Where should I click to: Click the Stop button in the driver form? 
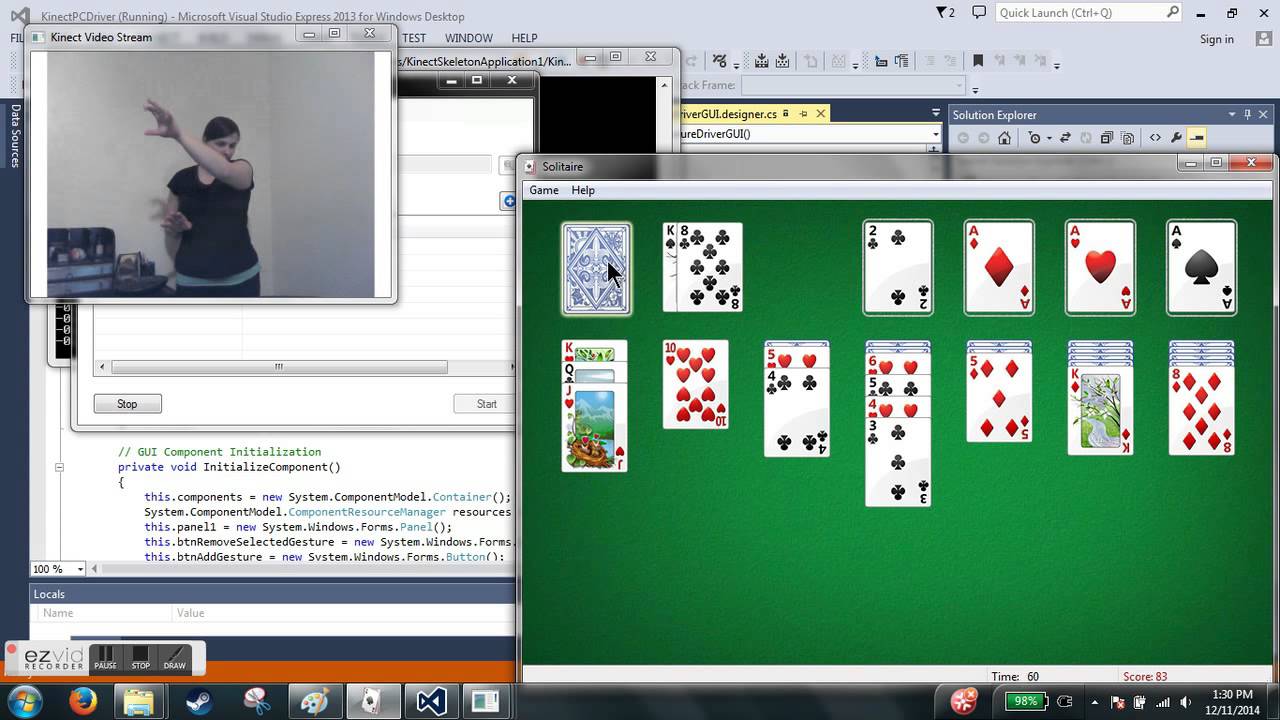pos(127,404)
